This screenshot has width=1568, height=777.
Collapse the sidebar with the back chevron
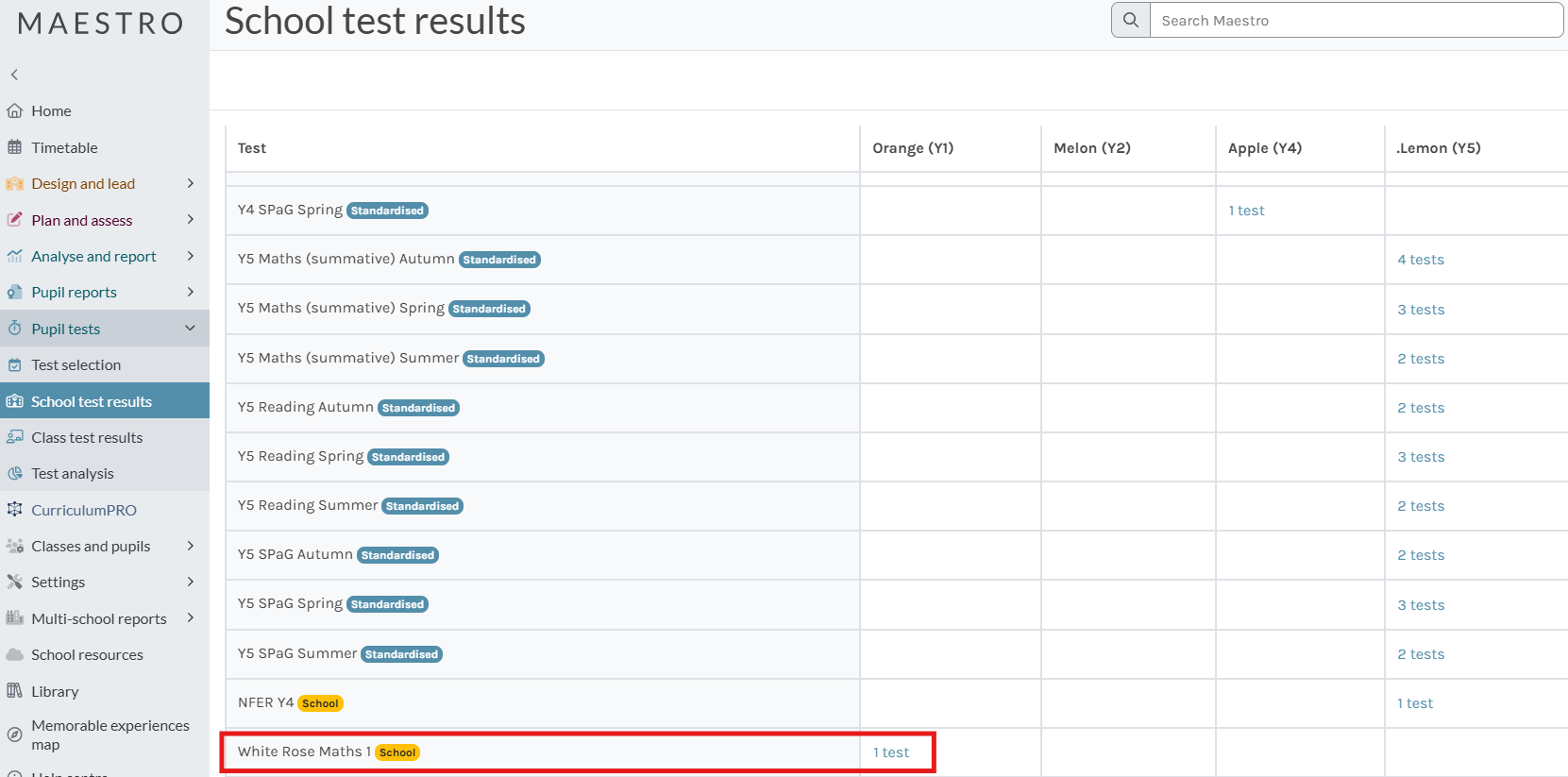[14, 75]
